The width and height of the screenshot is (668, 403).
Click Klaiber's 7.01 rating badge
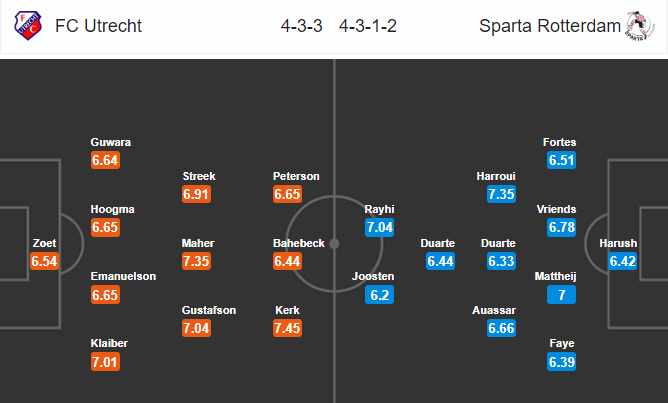[105, 362]
